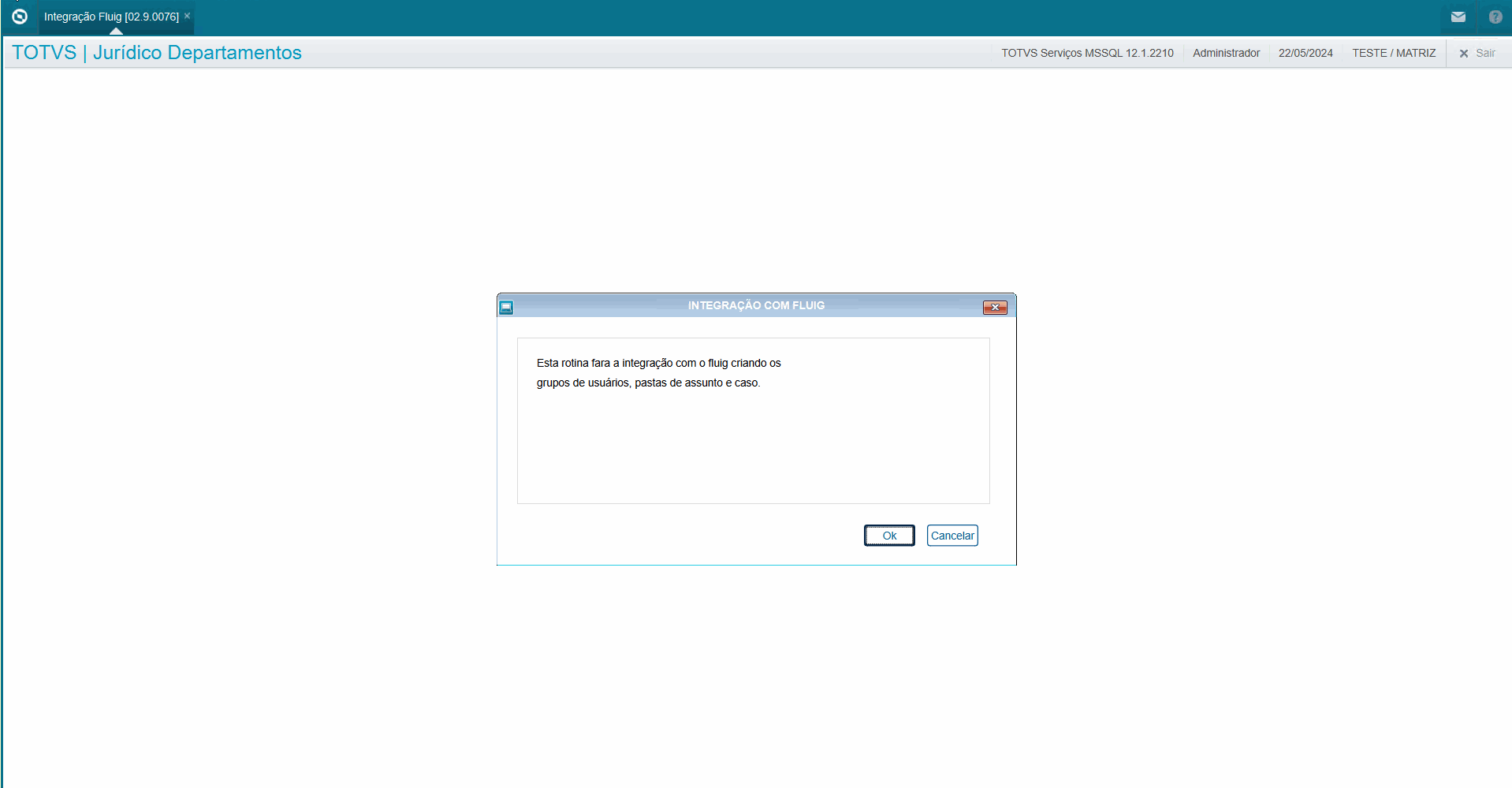The image size is (1512, 788).
Task: Open the mail envelope icon
Action: click(1458, 17)
